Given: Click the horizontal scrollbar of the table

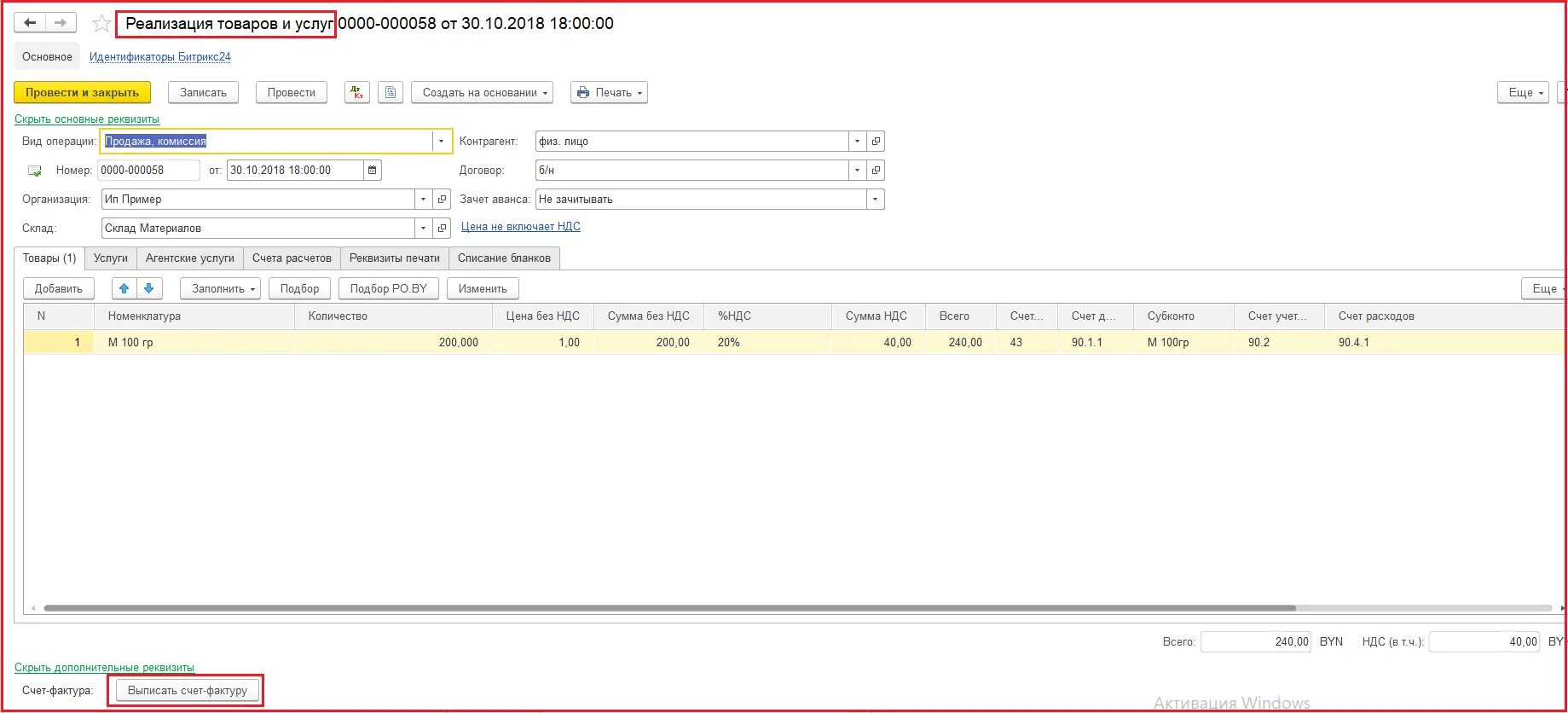Looking at the screenshot, I should [669, 608].
